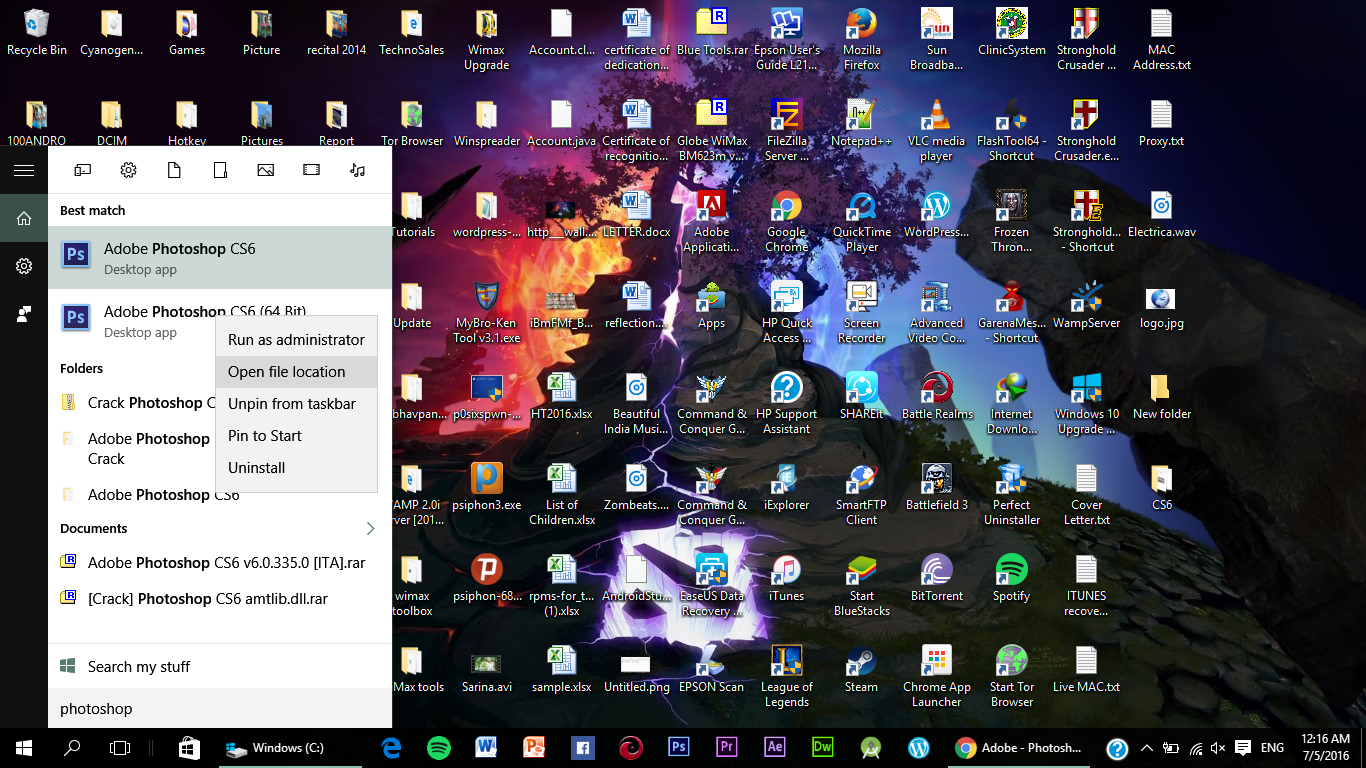
Task: Open volume icon in system tray
Action: click(1218, 748)
